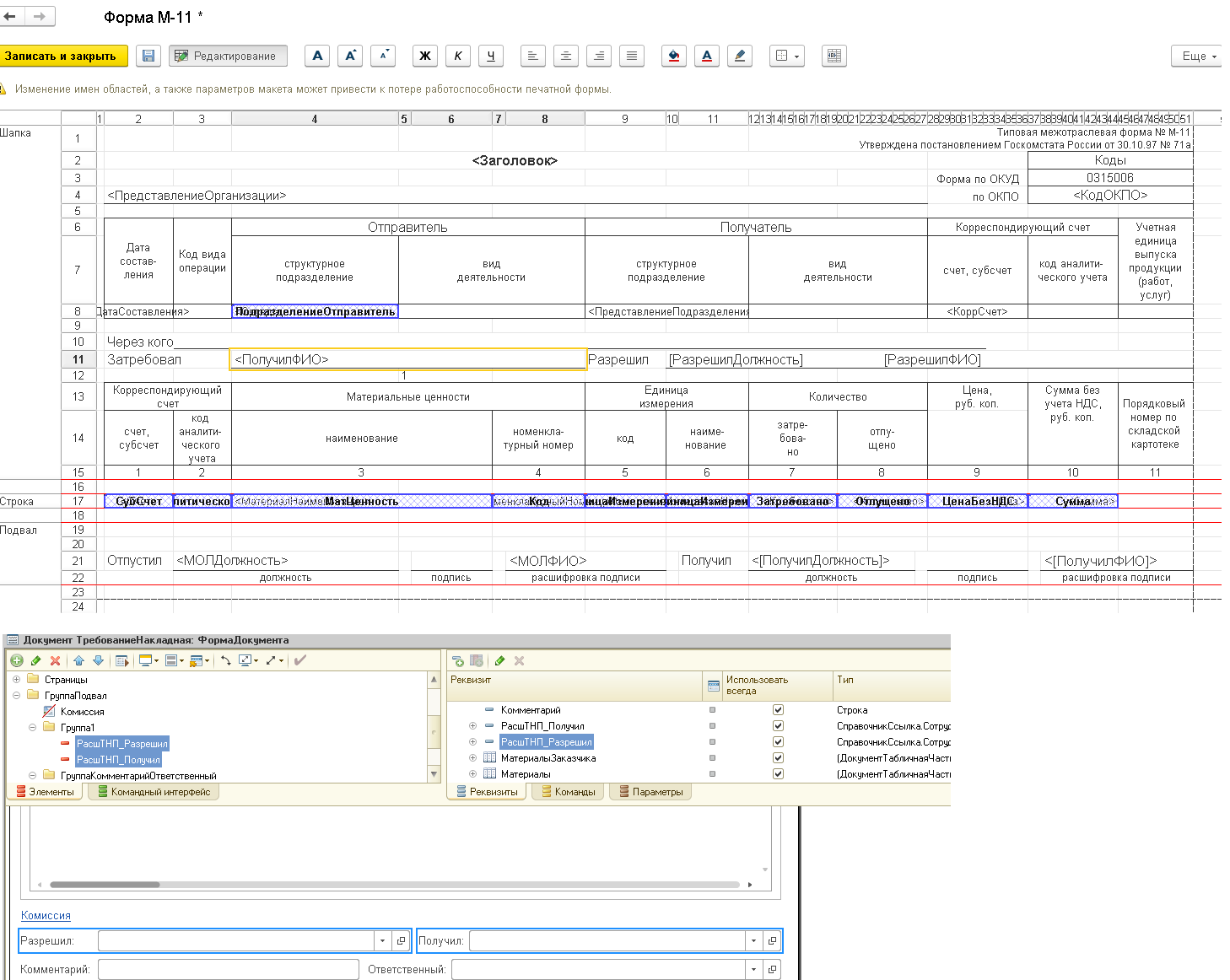Move the element up with the blue arrow
Image resolution: width=1230 pixels, height=980 pixels.
[78, 660]
